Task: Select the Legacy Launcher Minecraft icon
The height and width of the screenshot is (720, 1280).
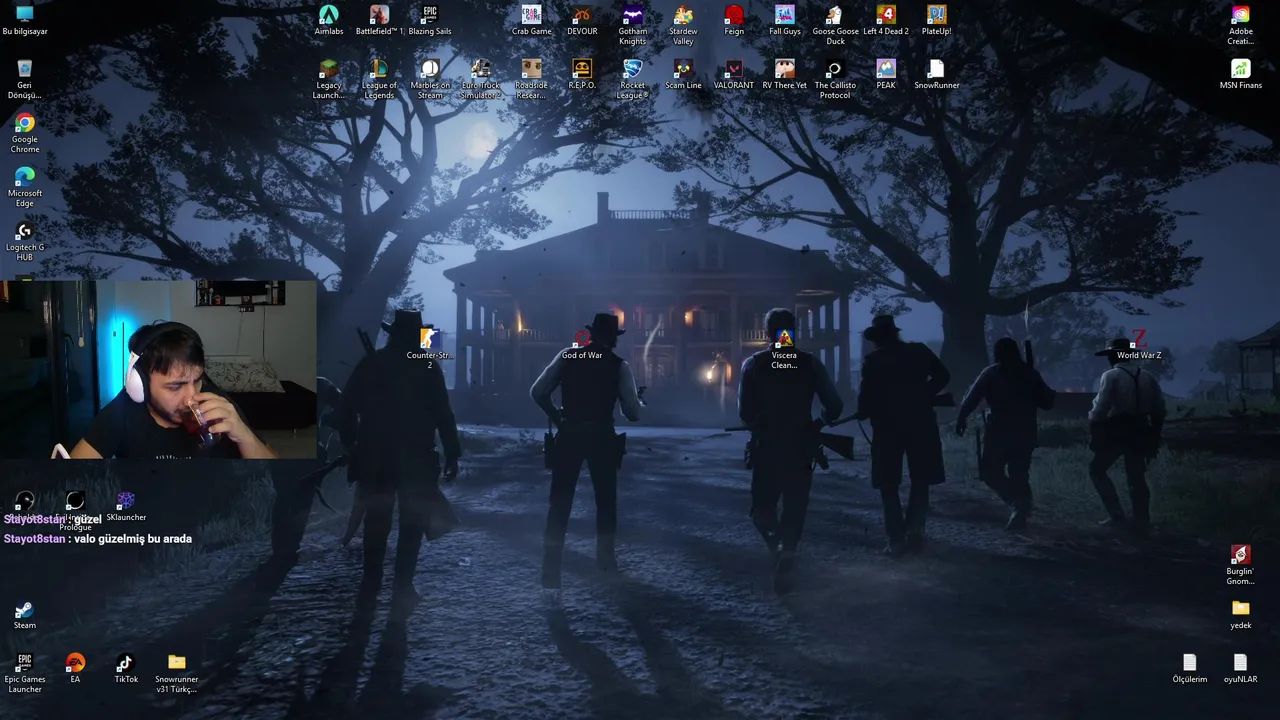Action: point(328,79)
